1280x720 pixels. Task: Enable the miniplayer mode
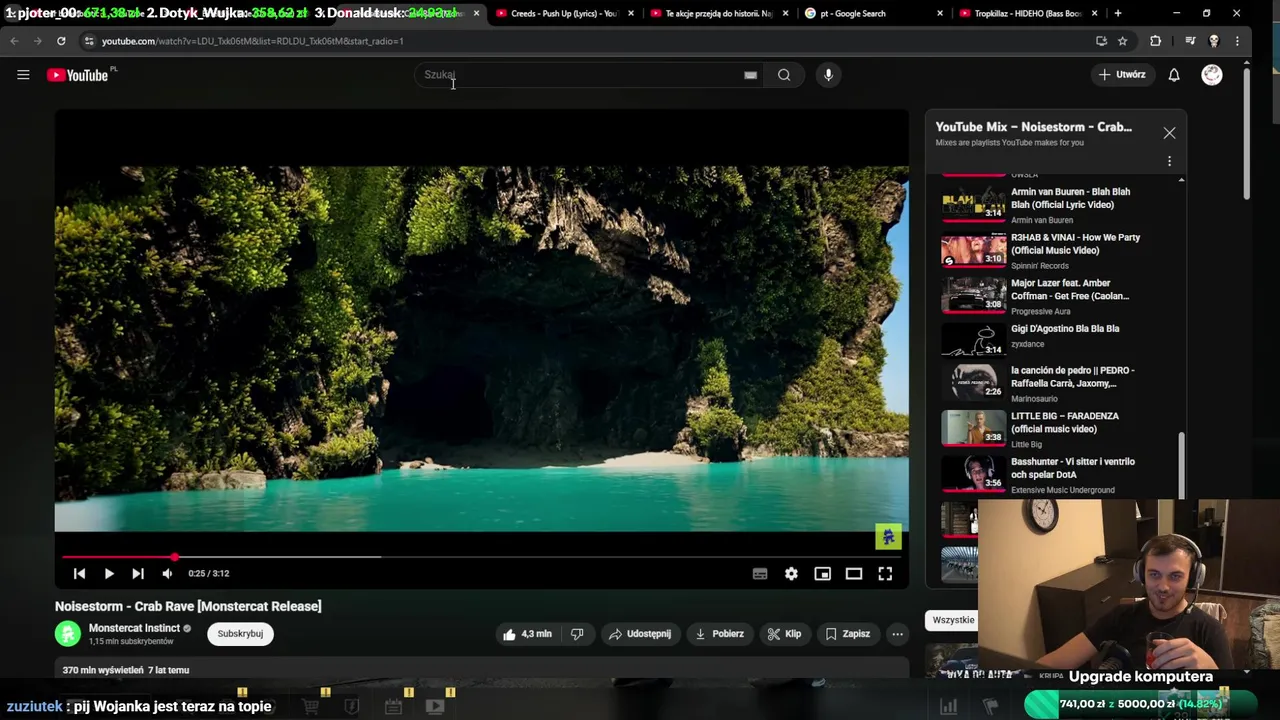(822, 574)
